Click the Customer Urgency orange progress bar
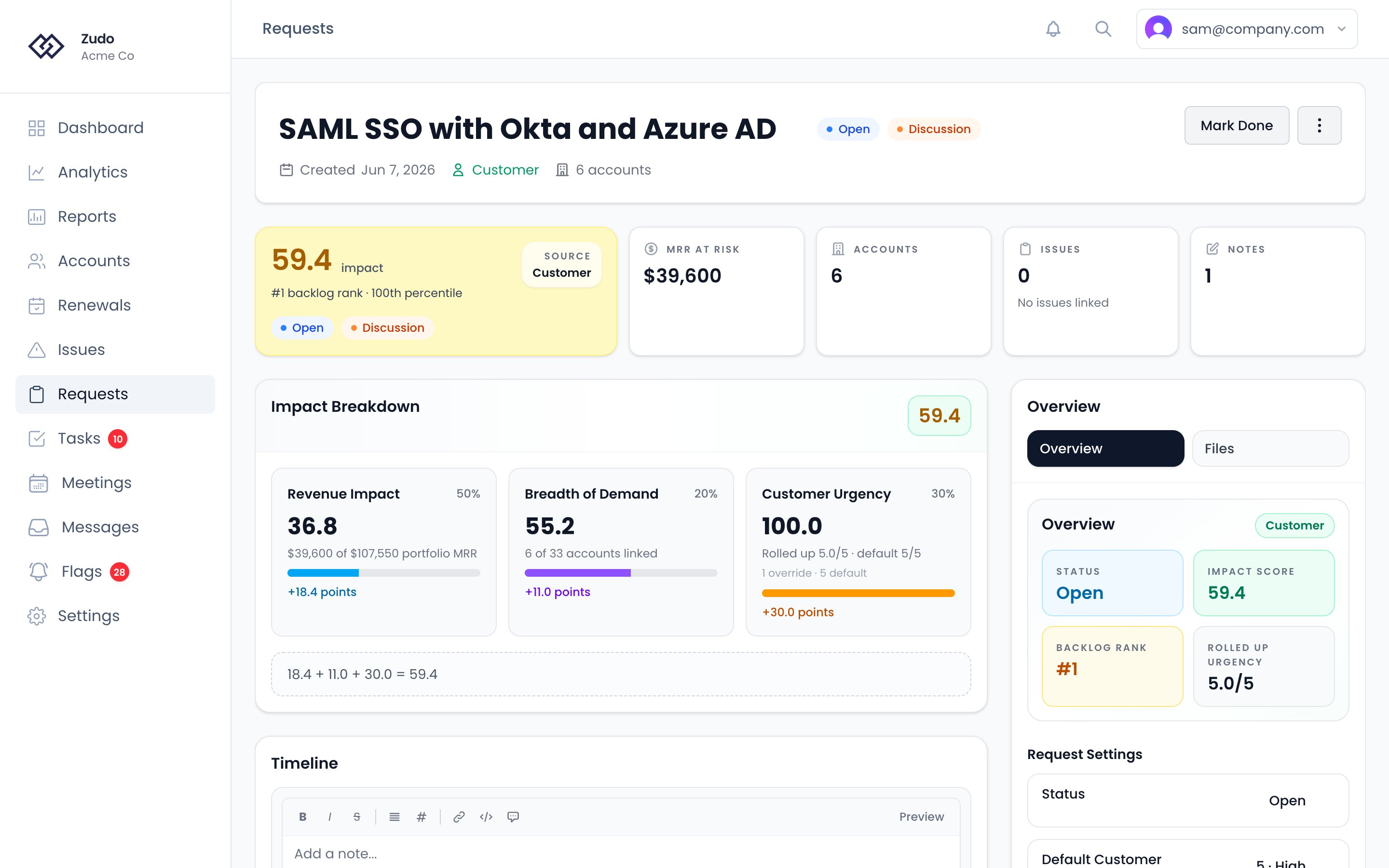The image size is (1389, 868). coord(858,593)
